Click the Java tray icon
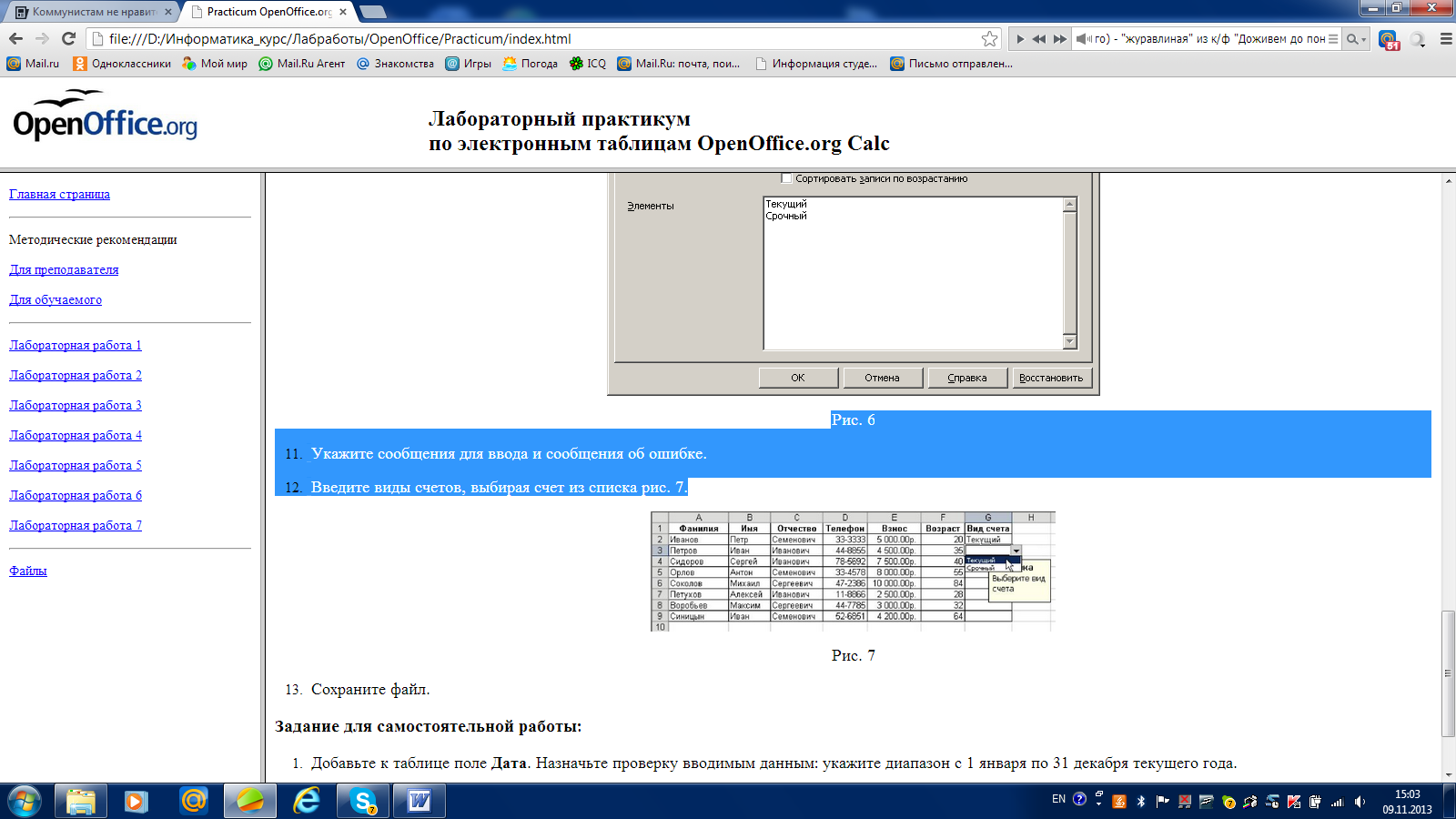The width and height of the screenshot is (1456, 819). click(x=1119, y=802)
